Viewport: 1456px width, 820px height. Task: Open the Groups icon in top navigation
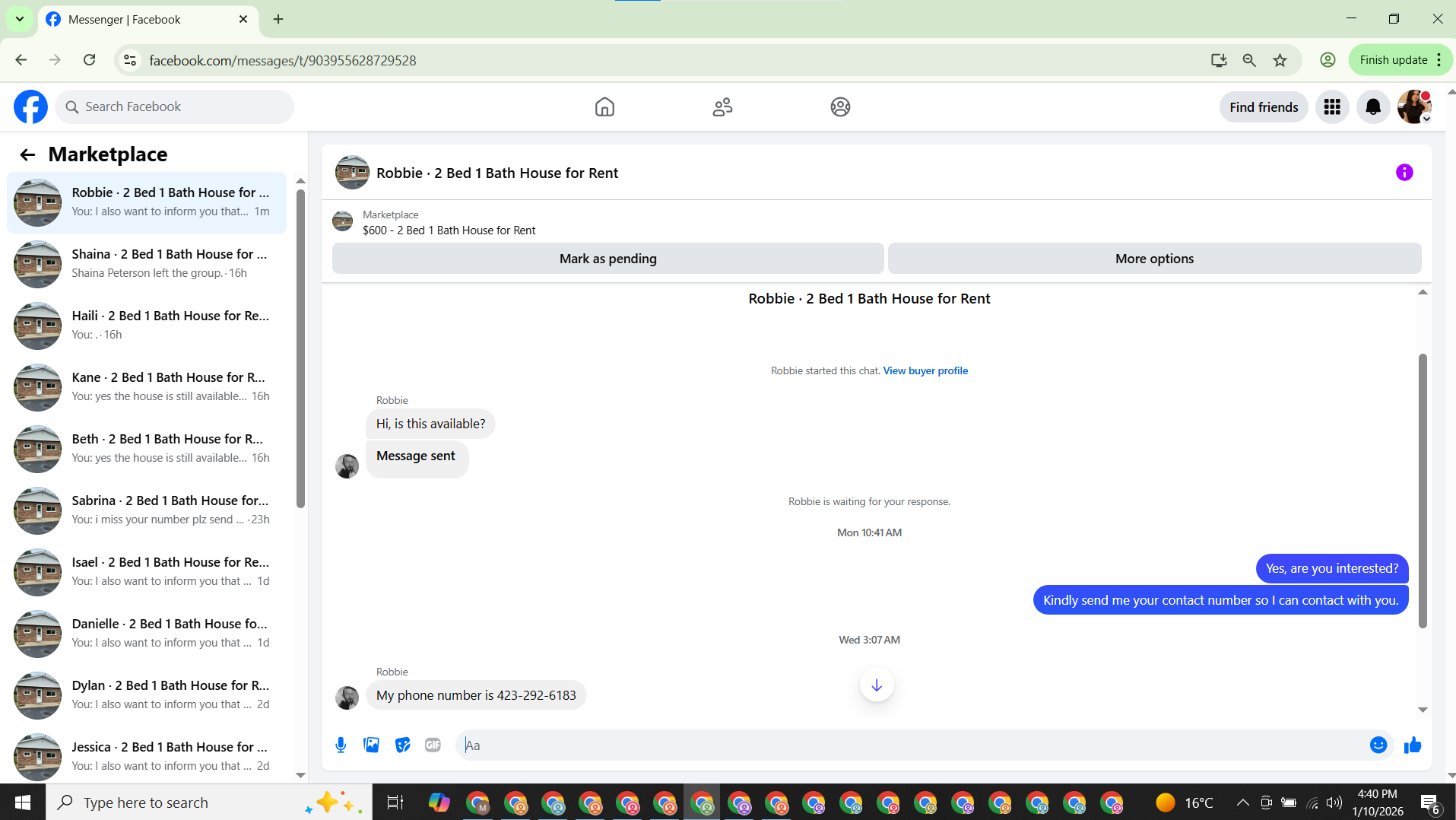point(840,106)
